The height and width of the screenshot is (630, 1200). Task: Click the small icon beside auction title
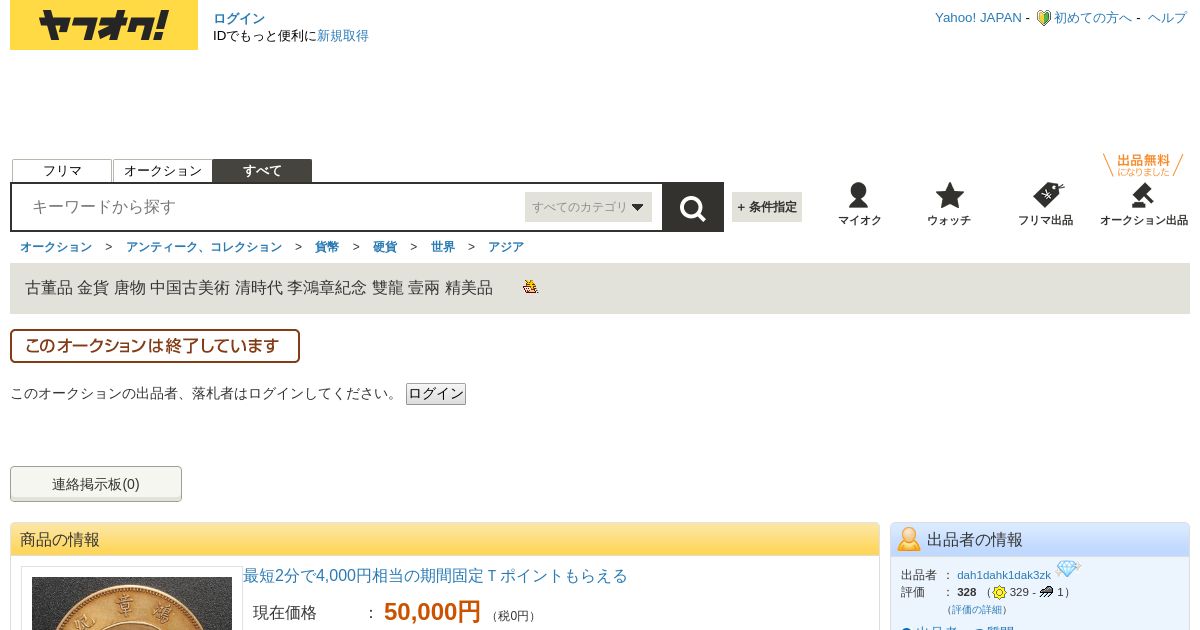point(530,287)
